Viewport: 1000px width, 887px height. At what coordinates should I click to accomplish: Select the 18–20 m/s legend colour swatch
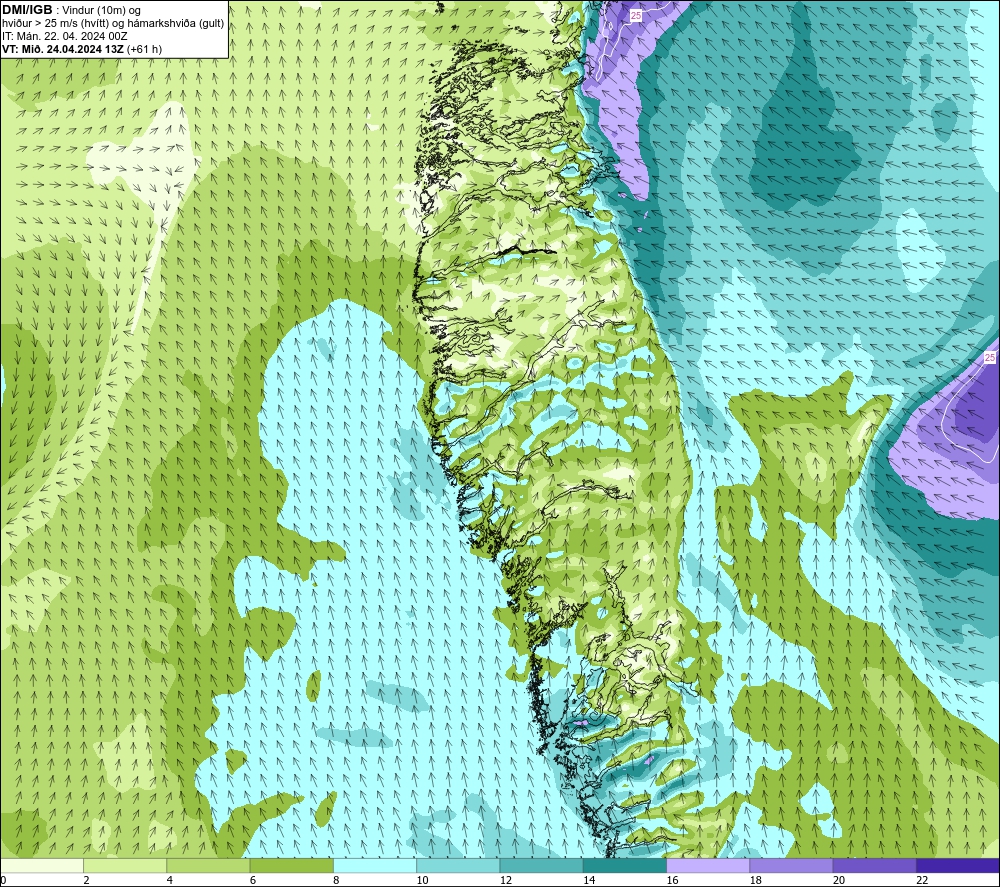pyautogui.click(x=791, y=865)
